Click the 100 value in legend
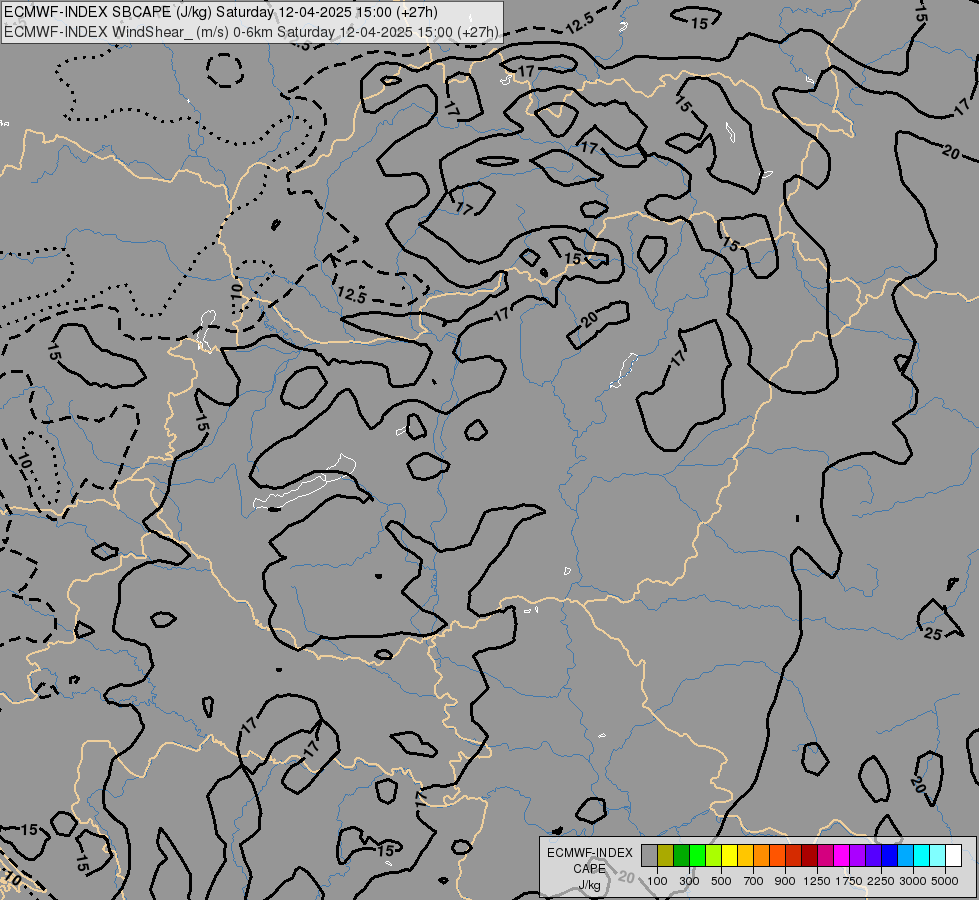Image resolution: width=979 pixels, height=900 pixels. pyautogui.click(x=657, y=881)
